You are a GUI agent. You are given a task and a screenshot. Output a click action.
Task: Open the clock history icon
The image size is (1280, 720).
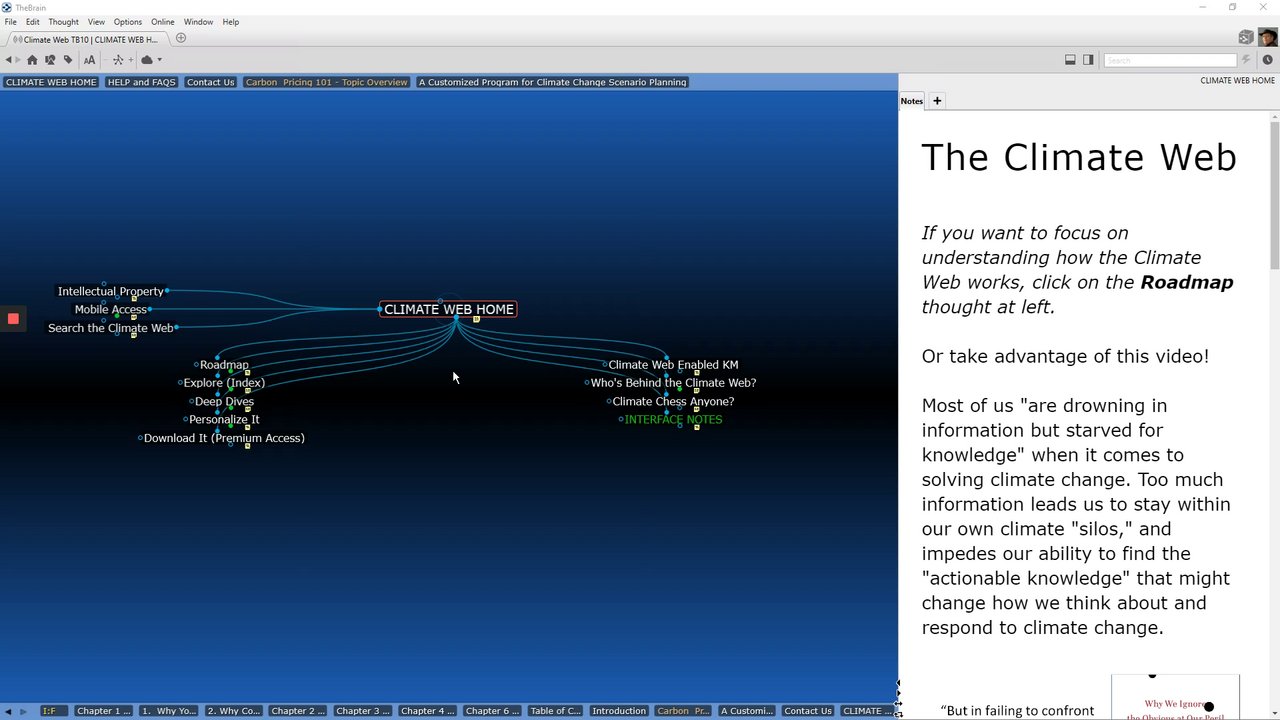tap(1267, 60)
